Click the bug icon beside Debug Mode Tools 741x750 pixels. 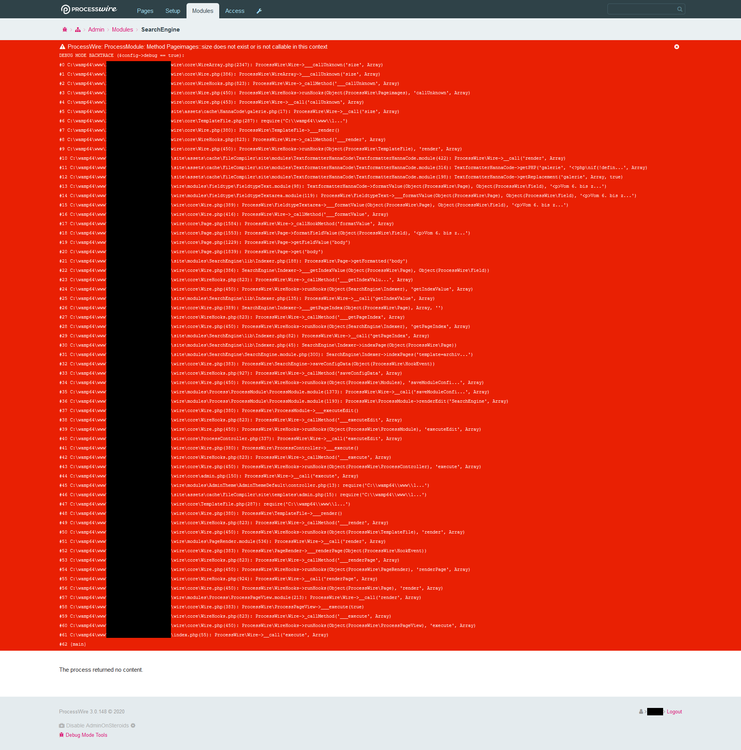61,735
